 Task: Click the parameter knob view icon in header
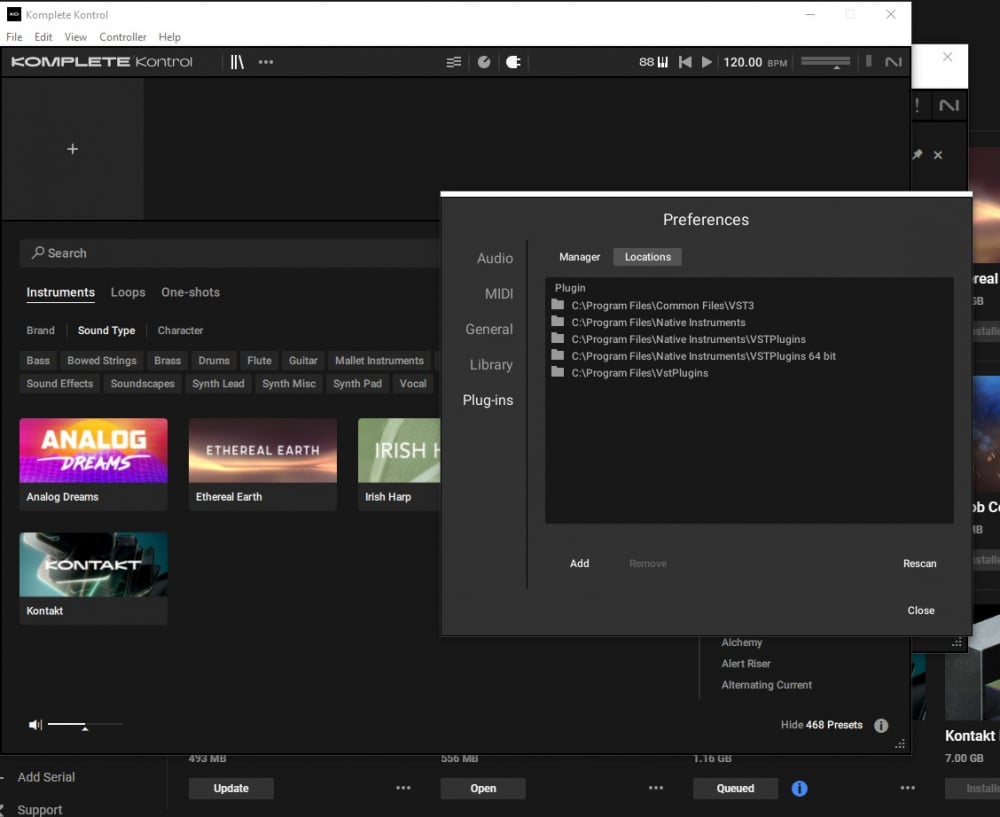point(484,62)
